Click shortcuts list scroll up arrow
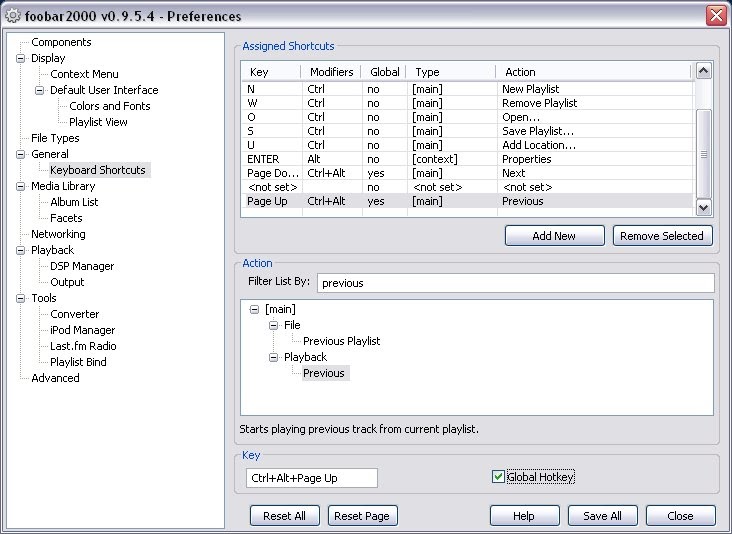The image size is (732, 534). [x=704, y=70]
